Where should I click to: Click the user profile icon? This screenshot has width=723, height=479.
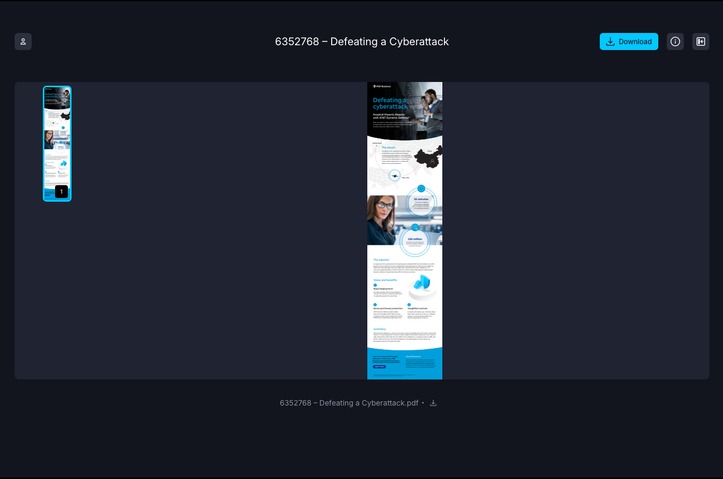[23, 41]
